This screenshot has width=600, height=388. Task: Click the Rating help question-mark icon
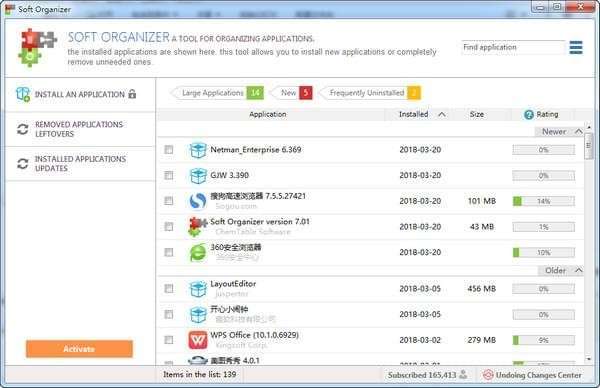click(529, 114)
